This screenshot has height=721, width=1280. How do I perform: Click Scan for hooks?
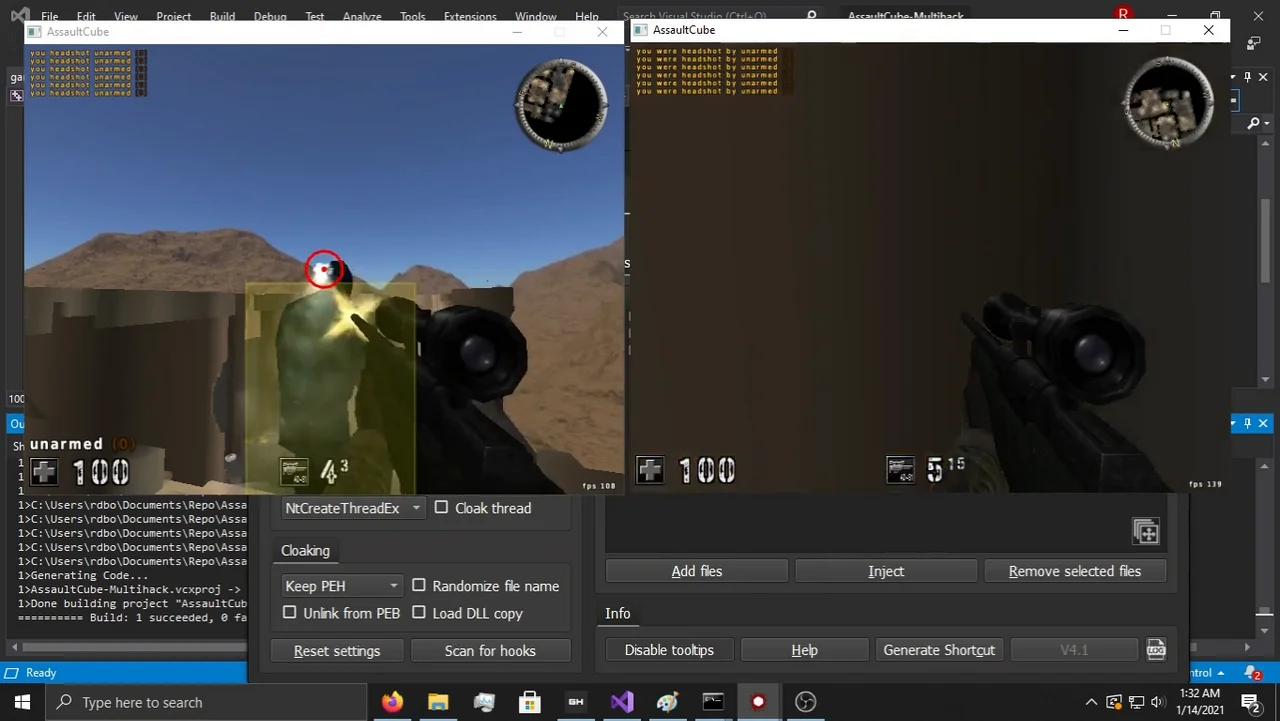click(490, 650)
